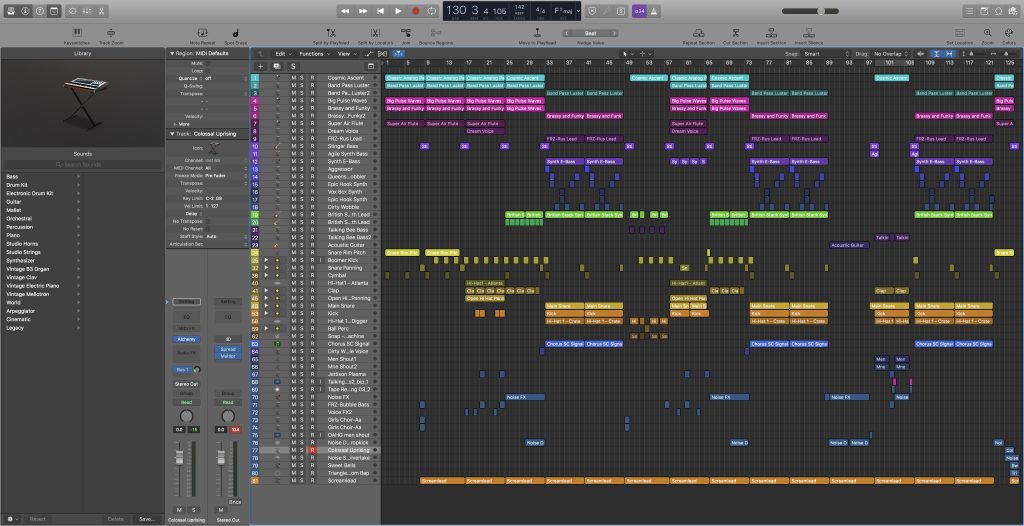The width and height of the screenshot is (1024, 526).
Task: Go to beginning transport button
Action: tap(380, 11)
